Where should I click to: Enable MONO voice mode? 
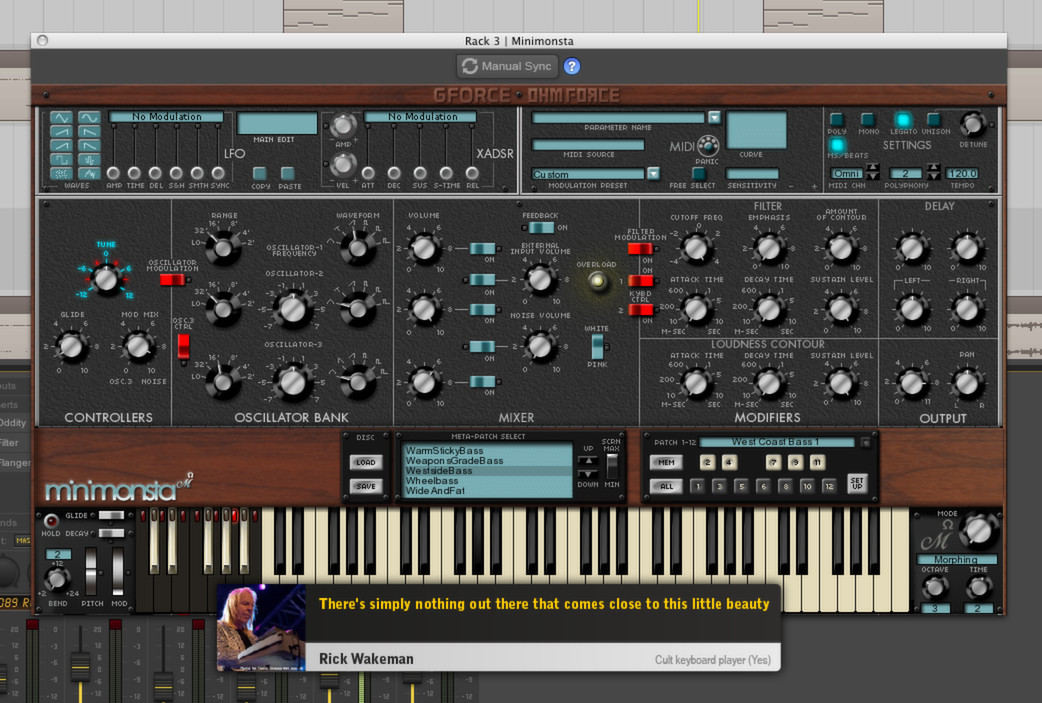coord(868,119)
